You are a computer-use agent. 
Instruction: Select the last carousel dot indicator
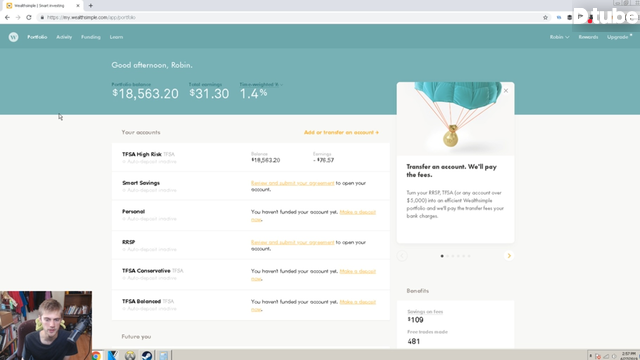[x=469, y=256]
